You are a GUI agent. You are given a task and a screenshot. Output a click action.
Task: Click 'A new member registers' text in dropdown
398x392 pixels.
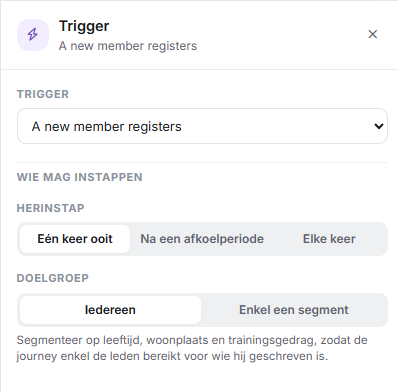(x=107, y=126)
